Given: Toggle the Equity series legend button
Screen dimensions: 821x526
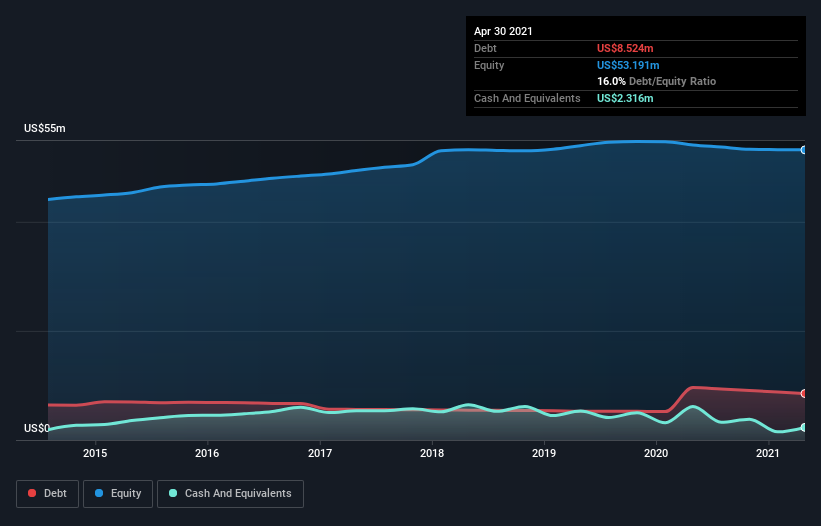Looking at the screenshot, I should coord(118,494).
